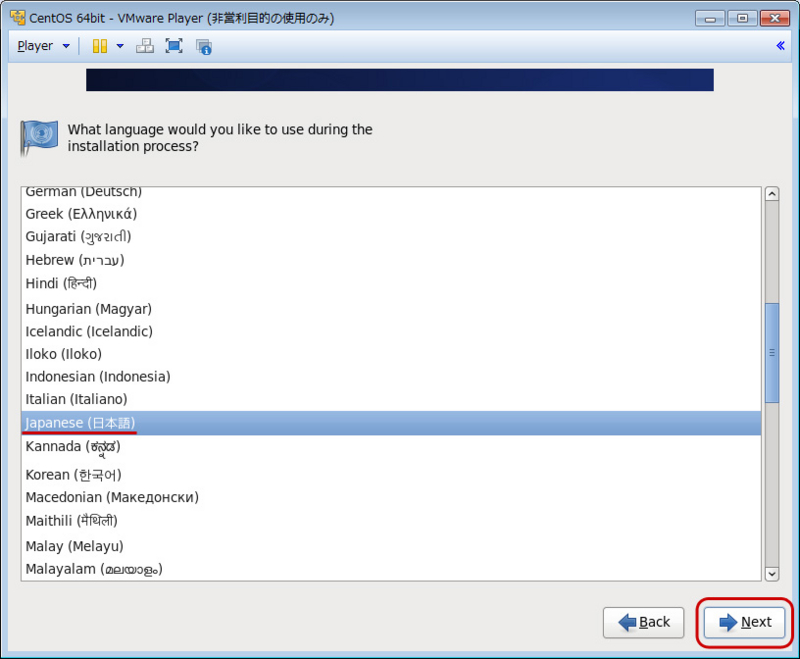800x659 pixels.
Task: Select Hungarian (Magyar)
Action: tap(391, 309)
